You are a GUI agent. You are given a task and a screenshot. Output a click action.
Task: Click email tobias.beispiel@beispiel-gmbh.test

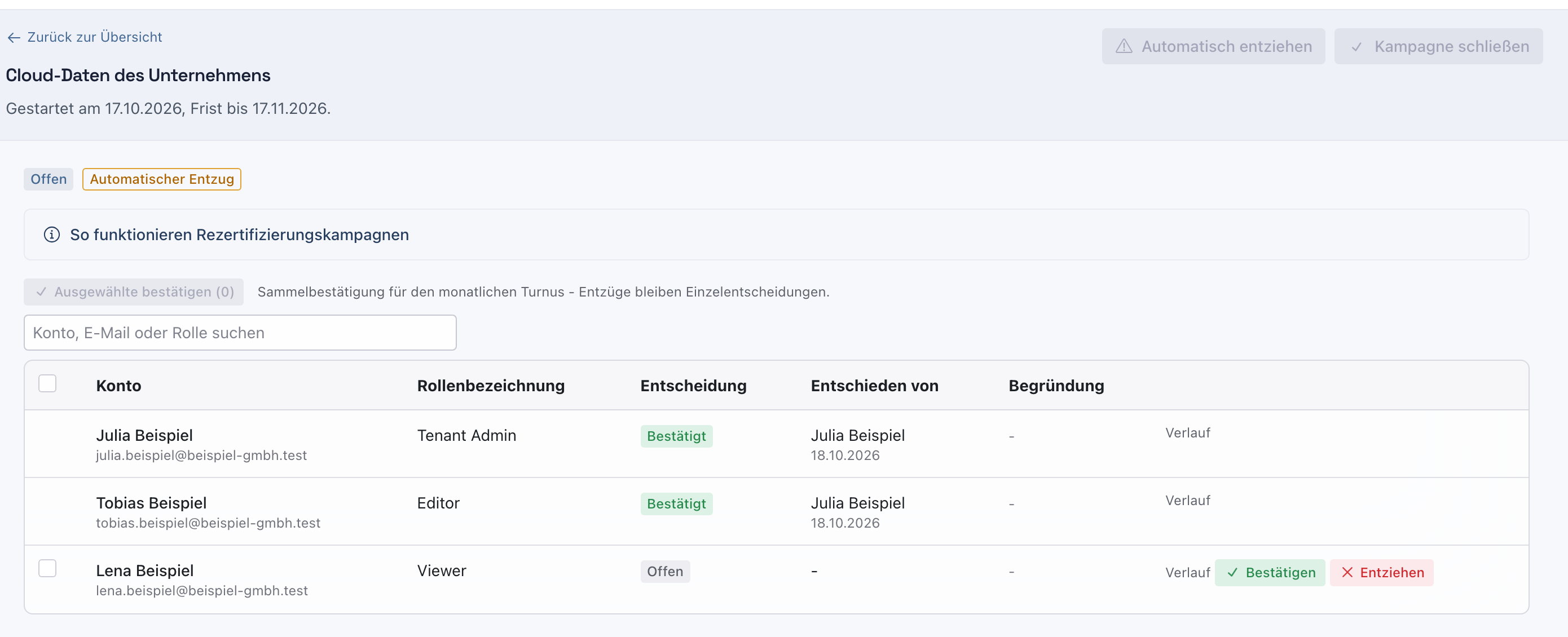[x=208, y=523]
